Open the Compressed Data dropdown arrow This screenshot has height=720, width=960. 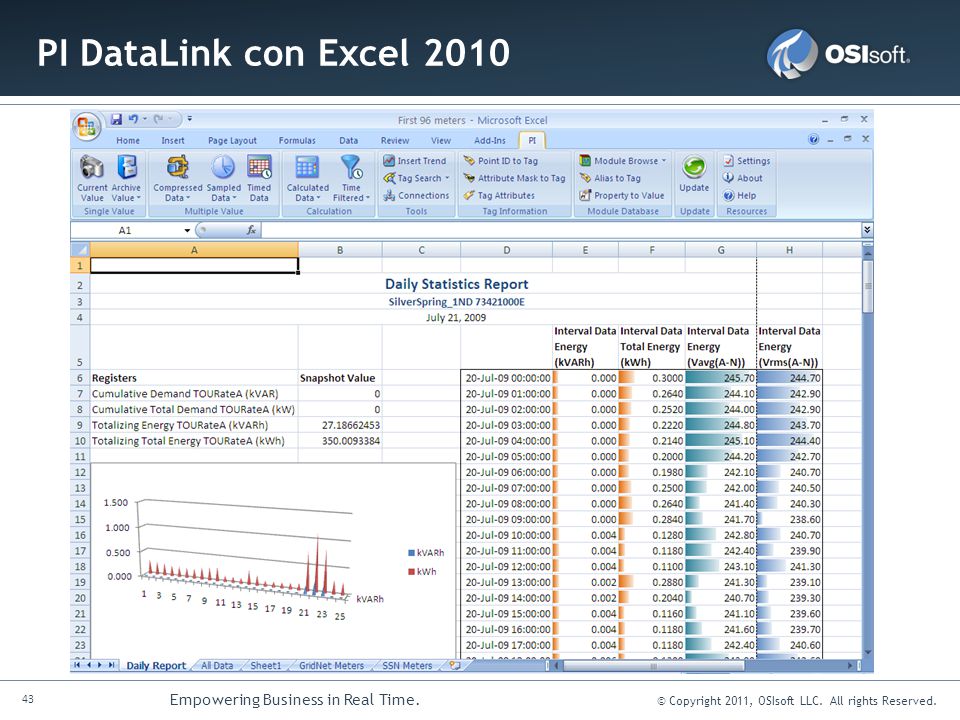[188, 198]
